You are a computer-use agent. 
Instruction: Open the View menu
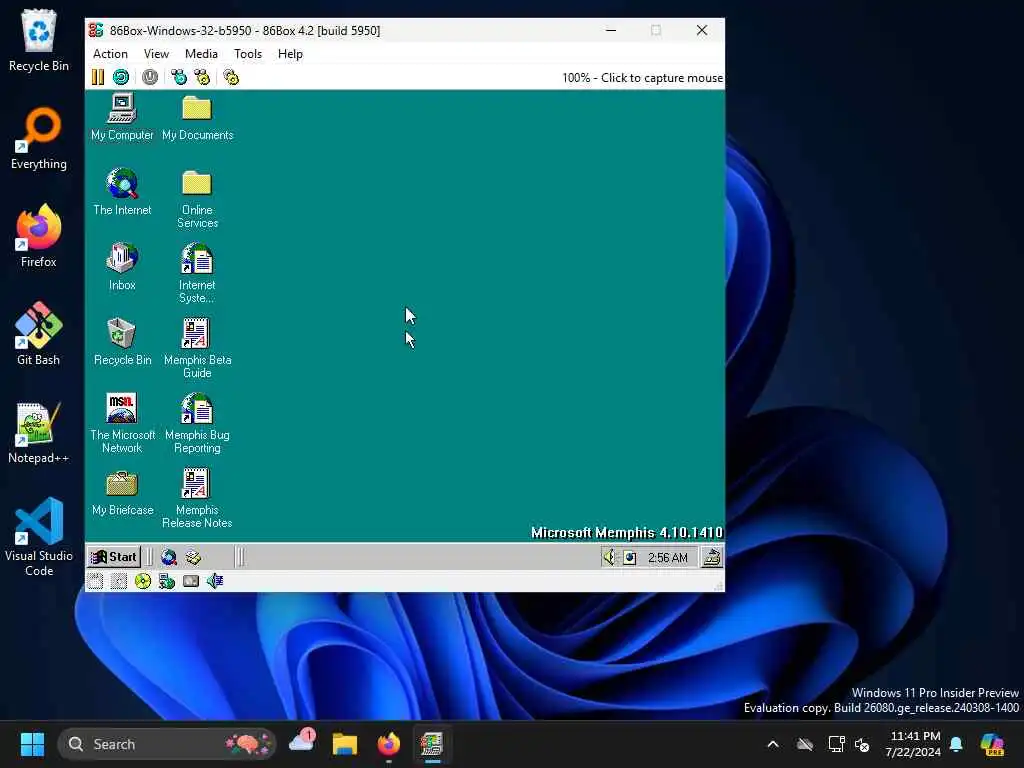point(156,54)
